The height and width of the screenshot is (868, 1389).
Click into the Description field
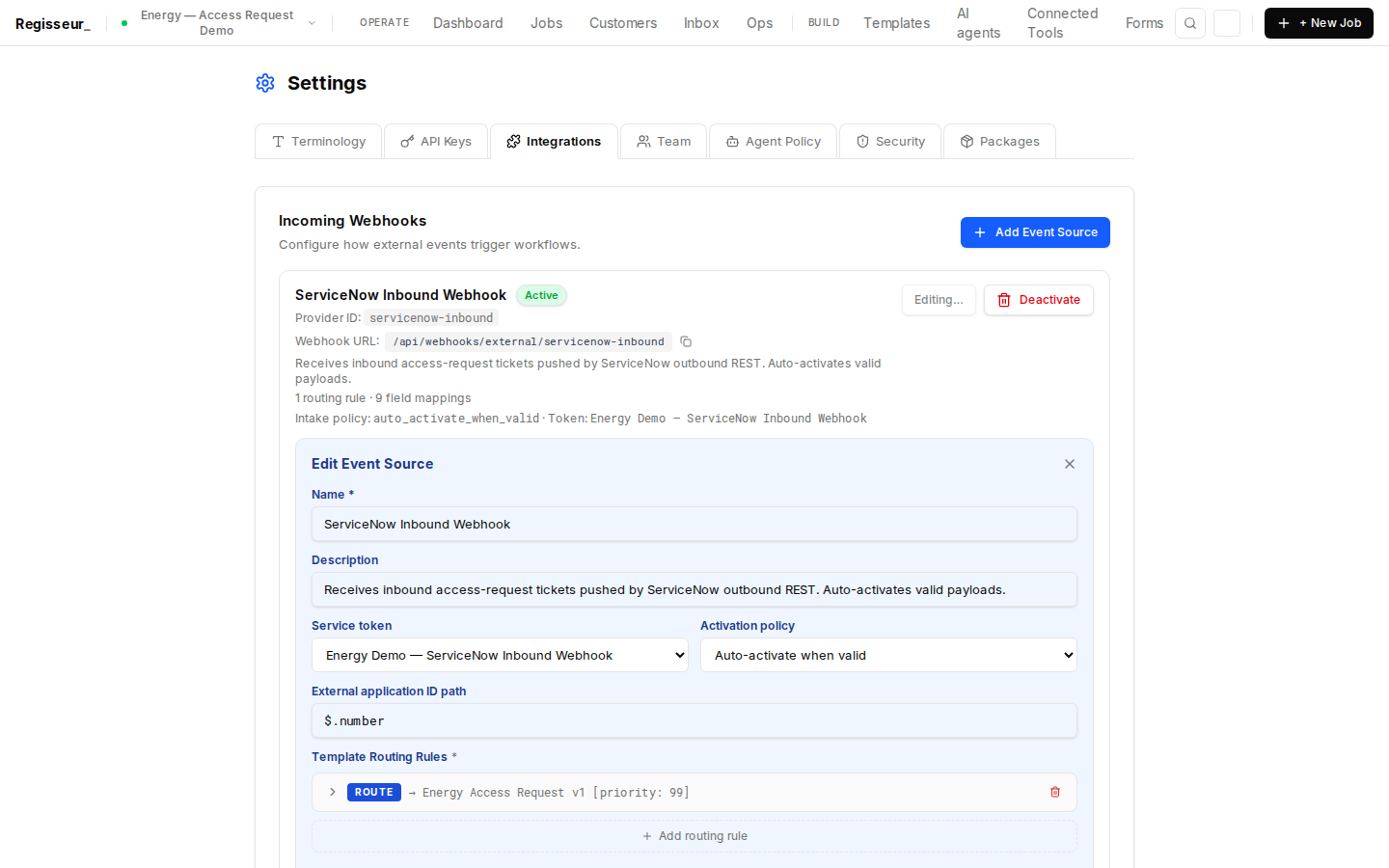[x=694, y=589]
